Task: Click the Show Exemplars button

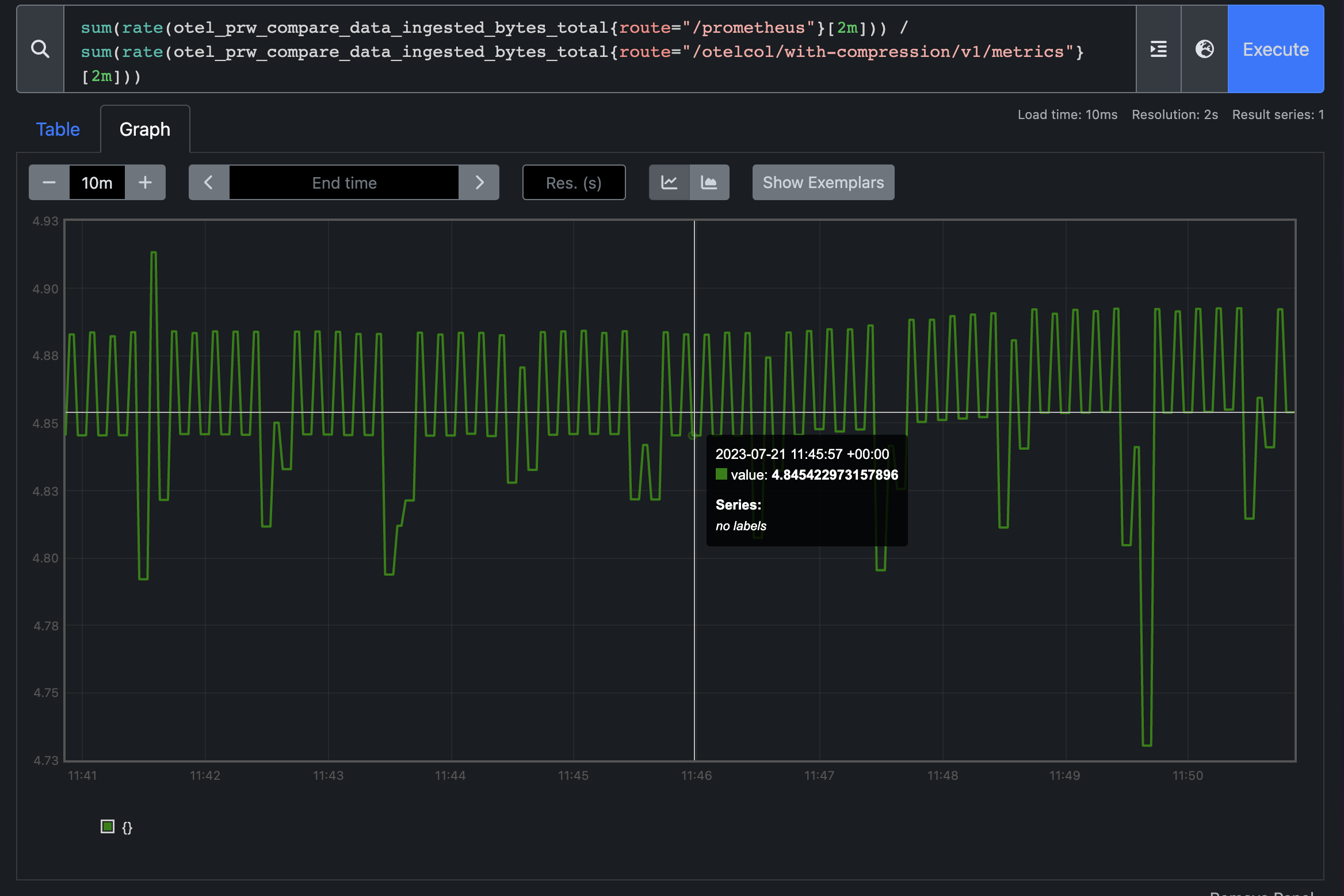Action: click(x=823, y=182)
